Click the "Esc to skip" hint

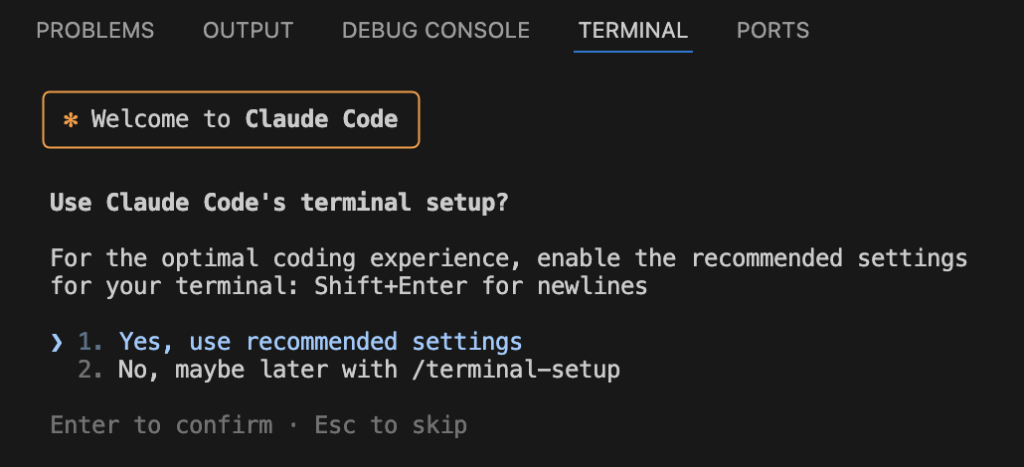tap(390, 425)
